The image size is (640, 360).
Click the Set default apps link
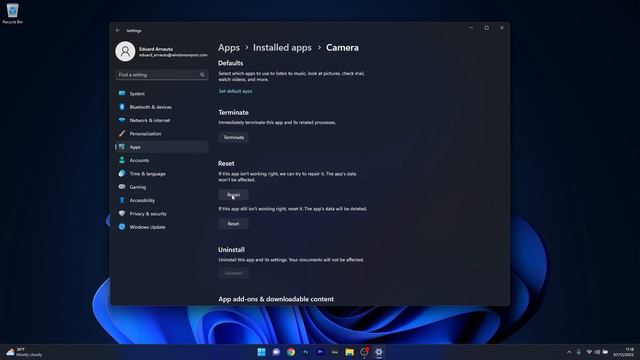236,91
